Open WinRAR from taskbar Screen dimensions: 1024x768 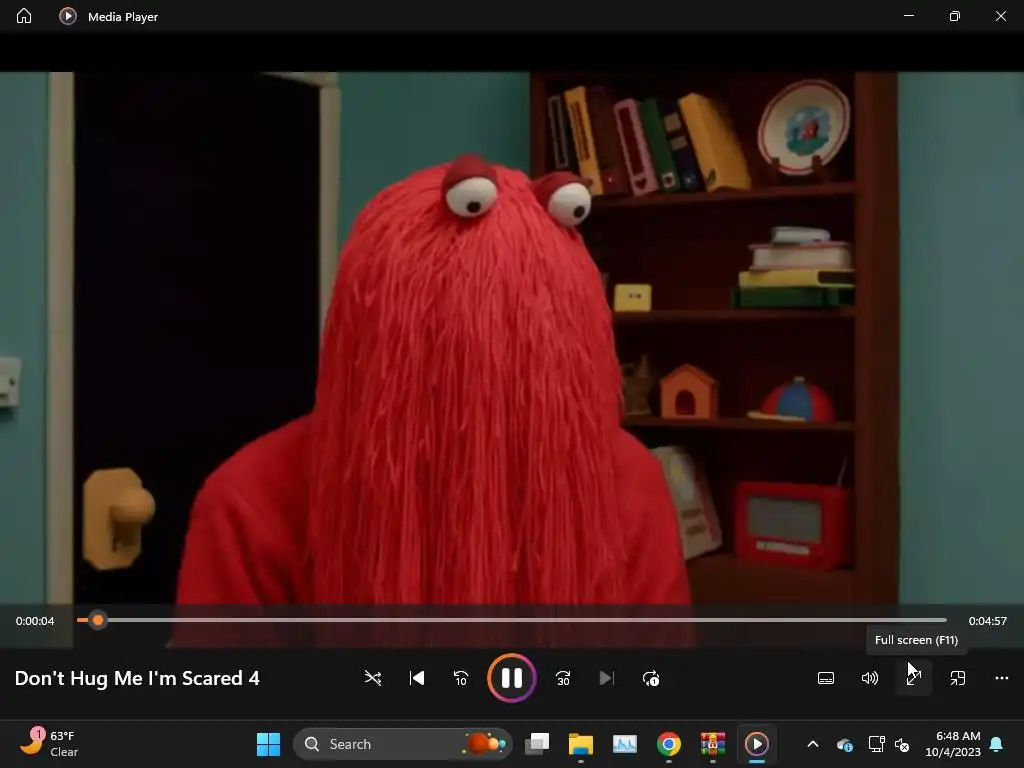click(712, 744)
